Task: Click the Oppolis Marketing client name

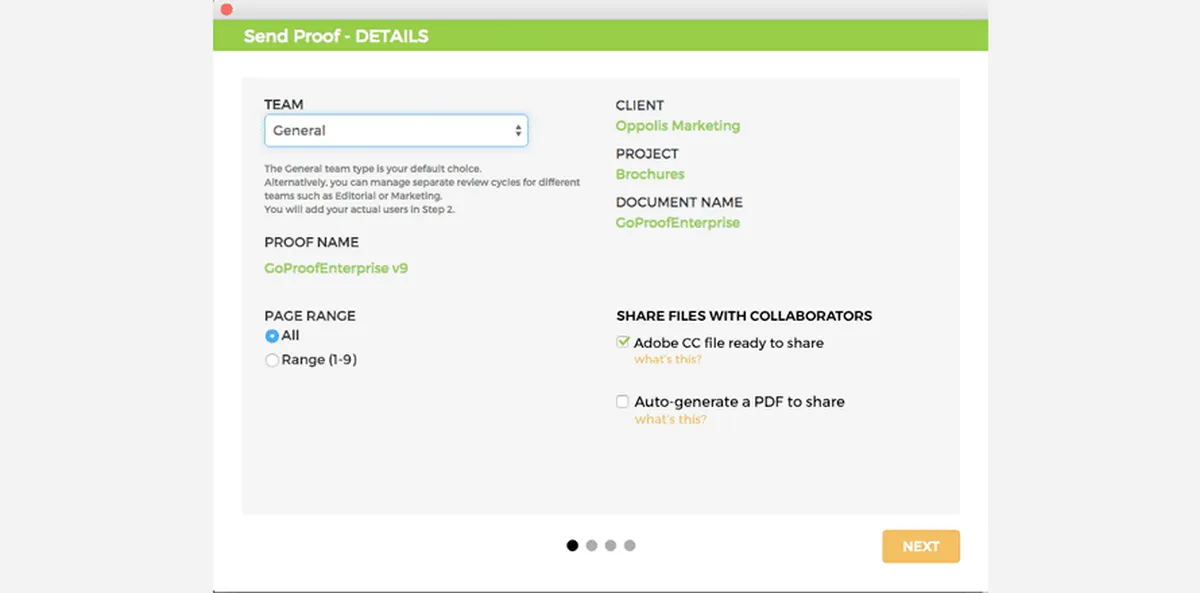Action: (x=678, y=126)
